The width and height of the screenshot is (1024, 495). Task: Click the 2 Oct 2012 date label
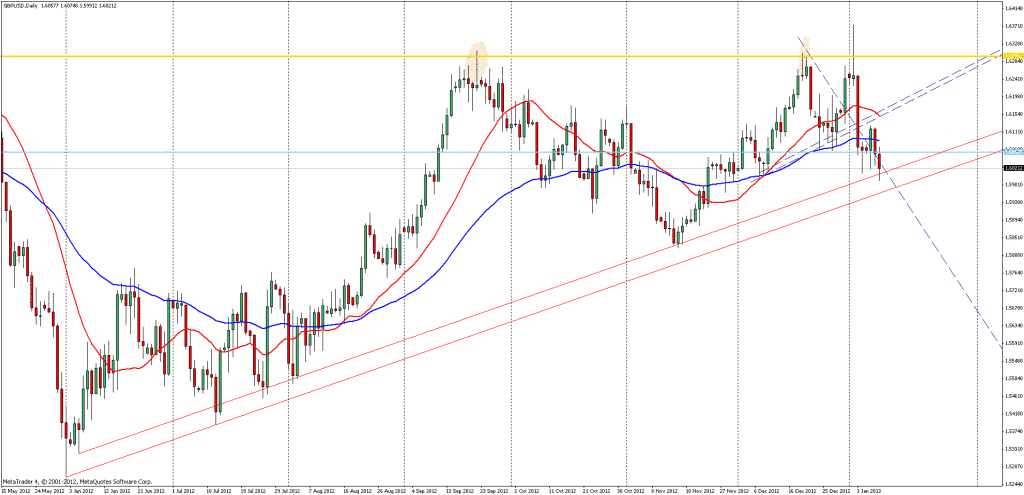525,491
